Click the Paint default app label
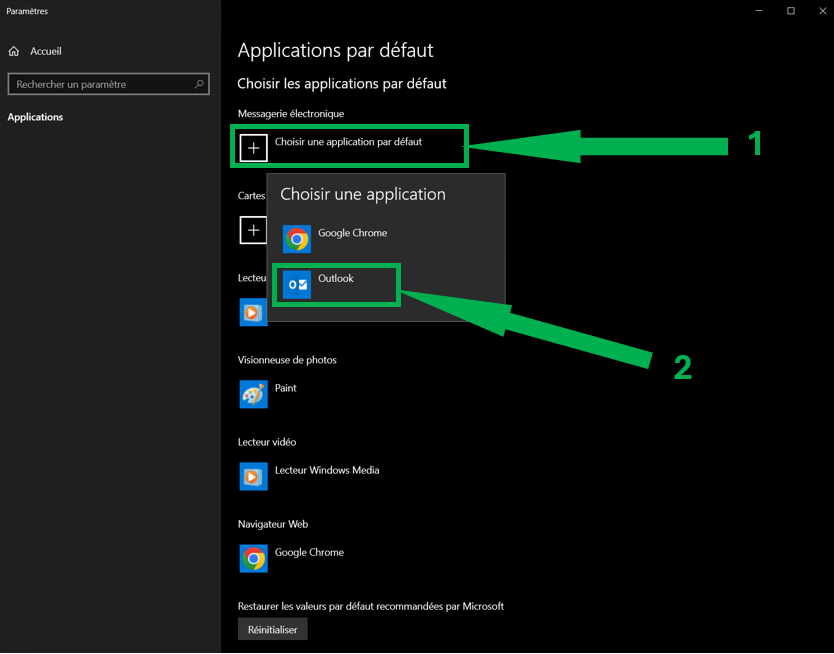The image size is (834, 654). 286,388
